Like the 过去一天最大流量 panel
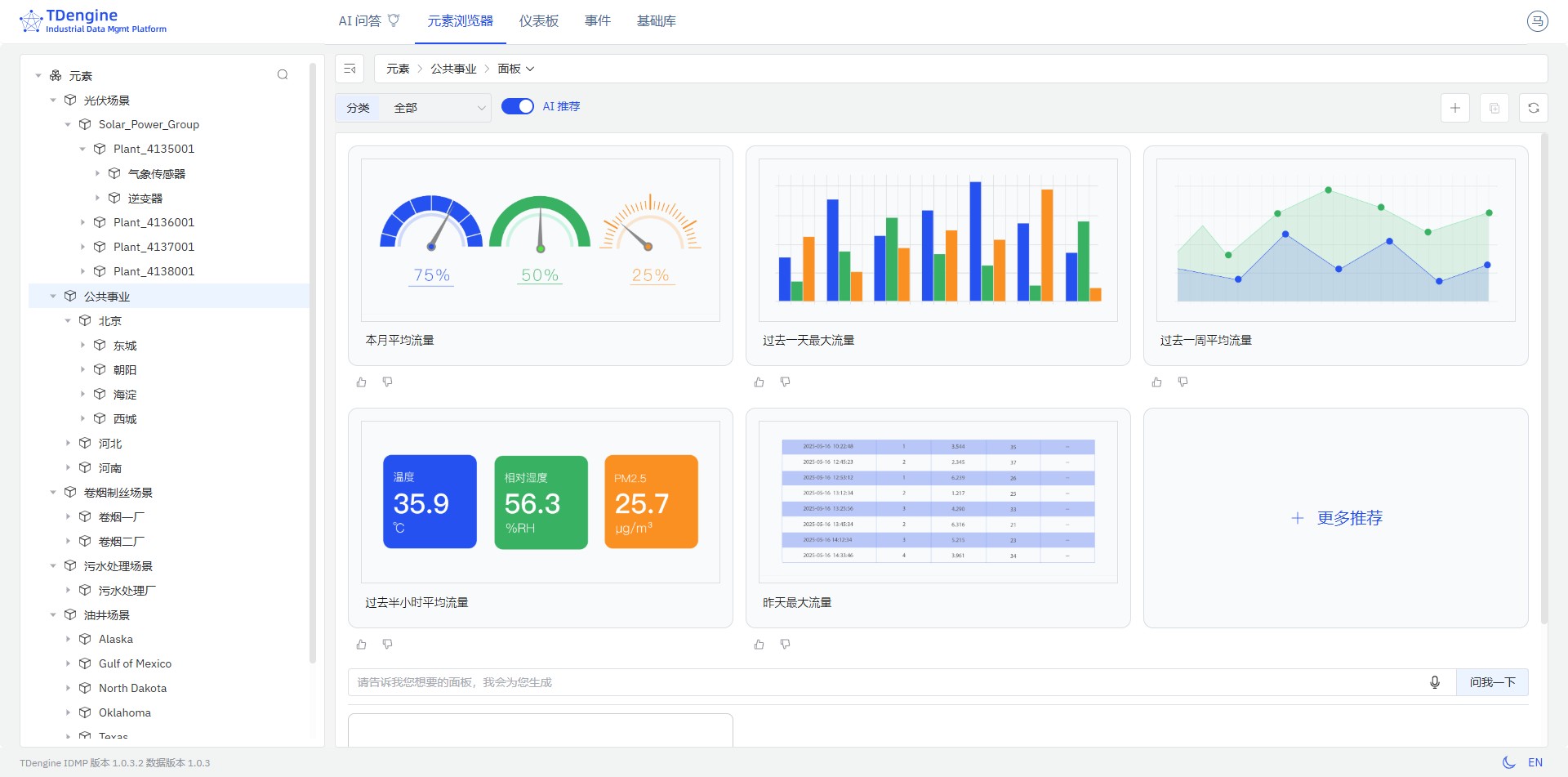1568x777 pixels. [x=759, y=382]
